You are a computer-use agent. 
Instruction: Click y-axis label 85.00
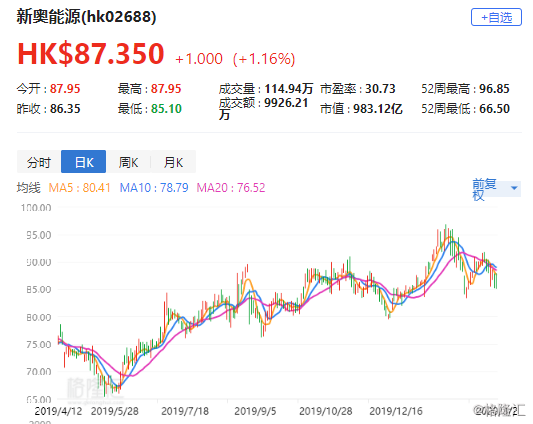tap(39, 289)
